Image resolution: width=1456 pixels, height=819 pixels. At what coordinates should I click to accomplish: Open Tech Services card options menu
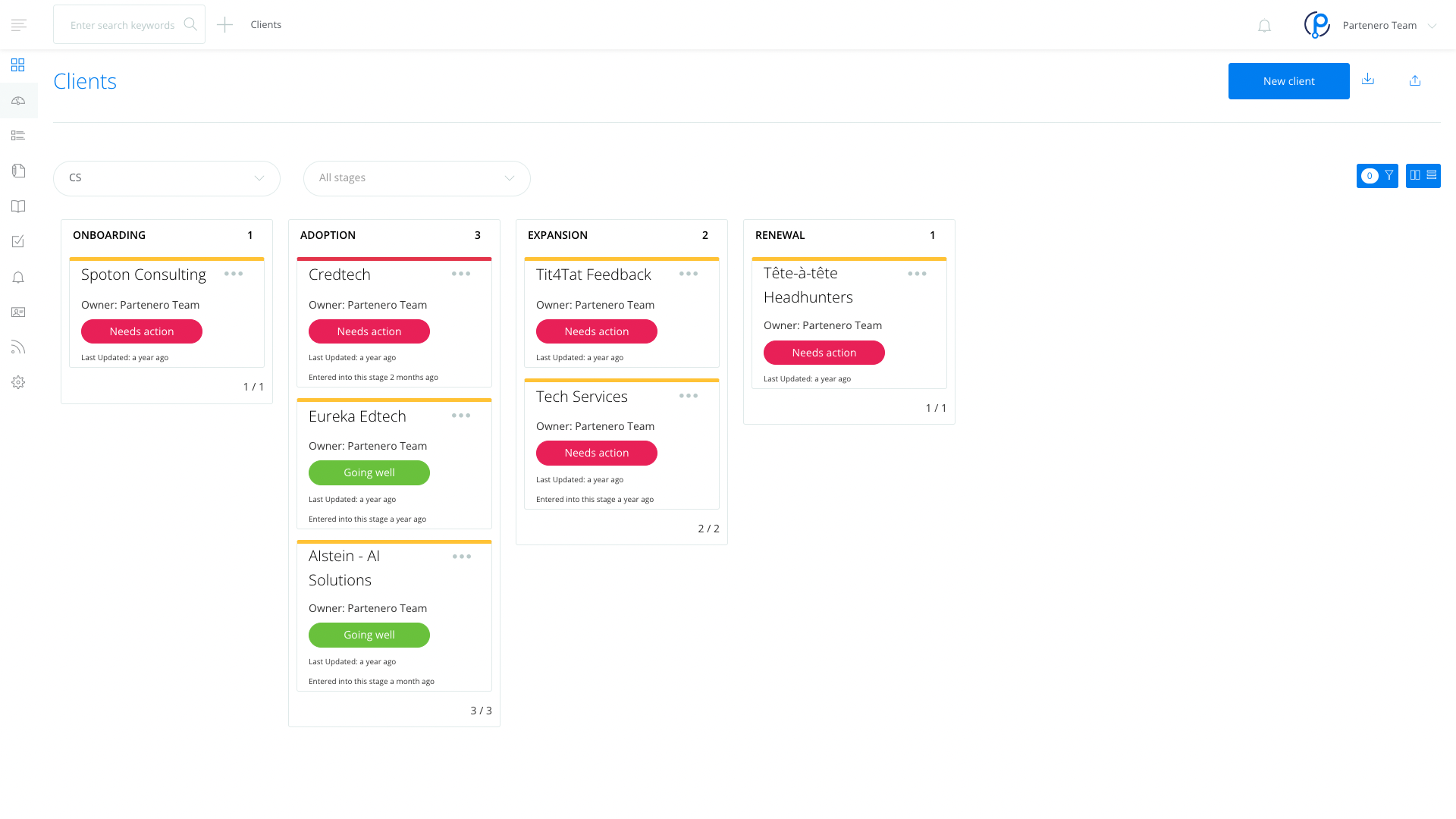(689, 396)
